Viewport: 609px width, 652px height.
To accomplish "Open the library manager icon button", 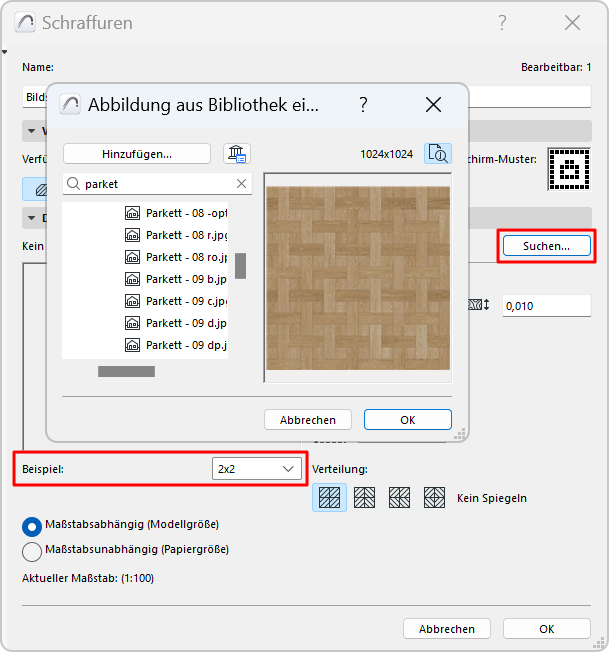I will (x=237, y=154).
